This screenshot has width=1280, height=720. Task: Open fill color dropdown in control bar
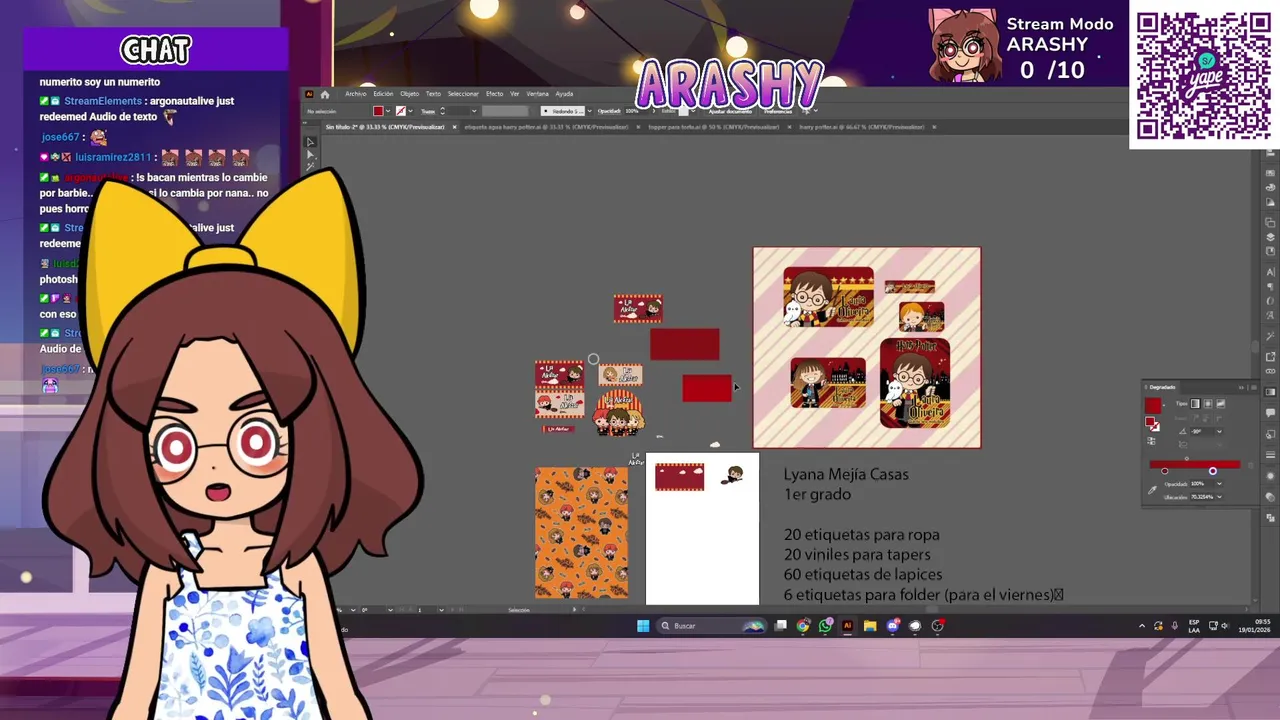(x=388, y=111)
